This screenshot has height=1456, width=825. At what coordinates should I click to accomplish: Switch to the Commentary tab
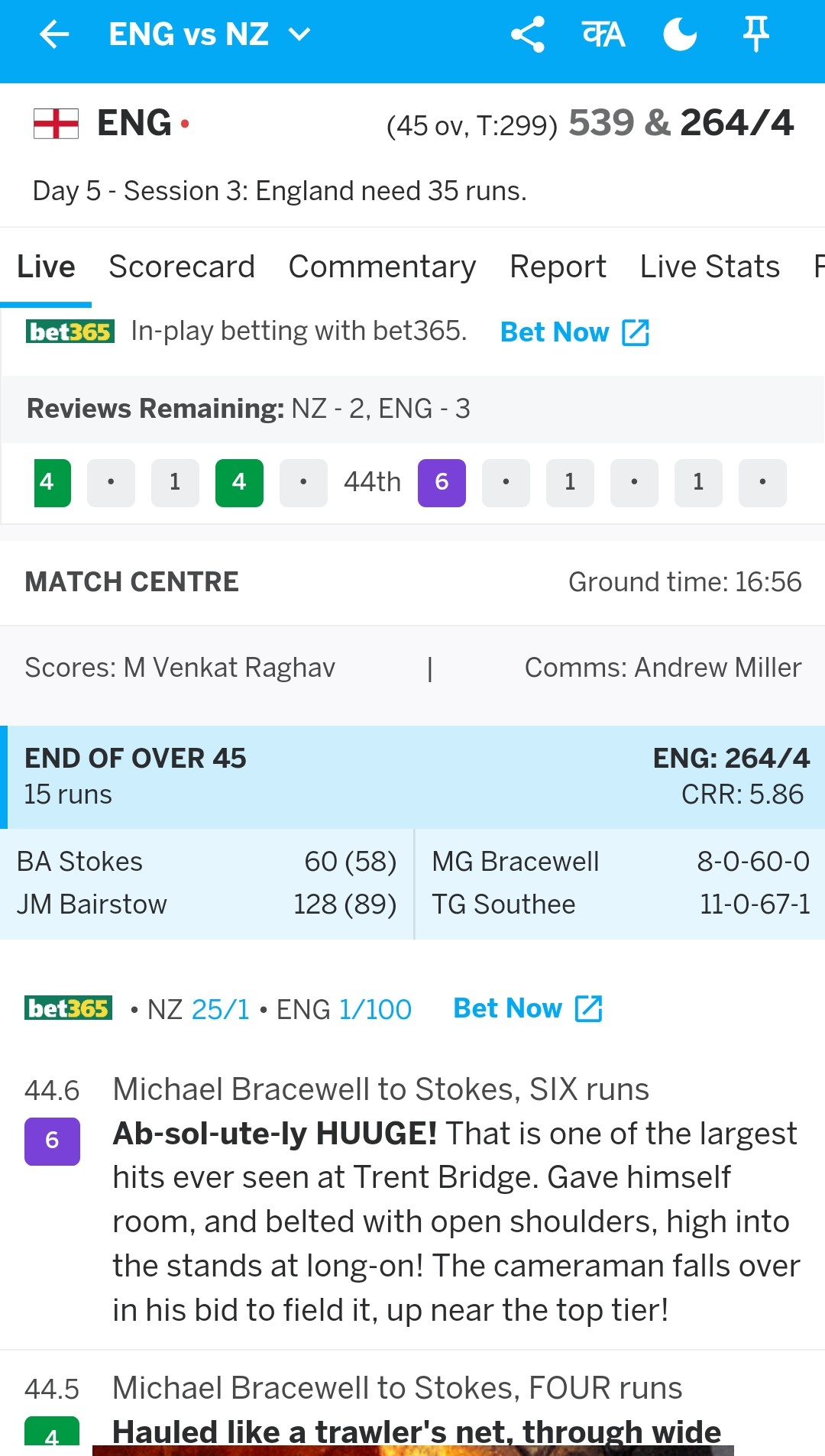click(x=382, y=267)
